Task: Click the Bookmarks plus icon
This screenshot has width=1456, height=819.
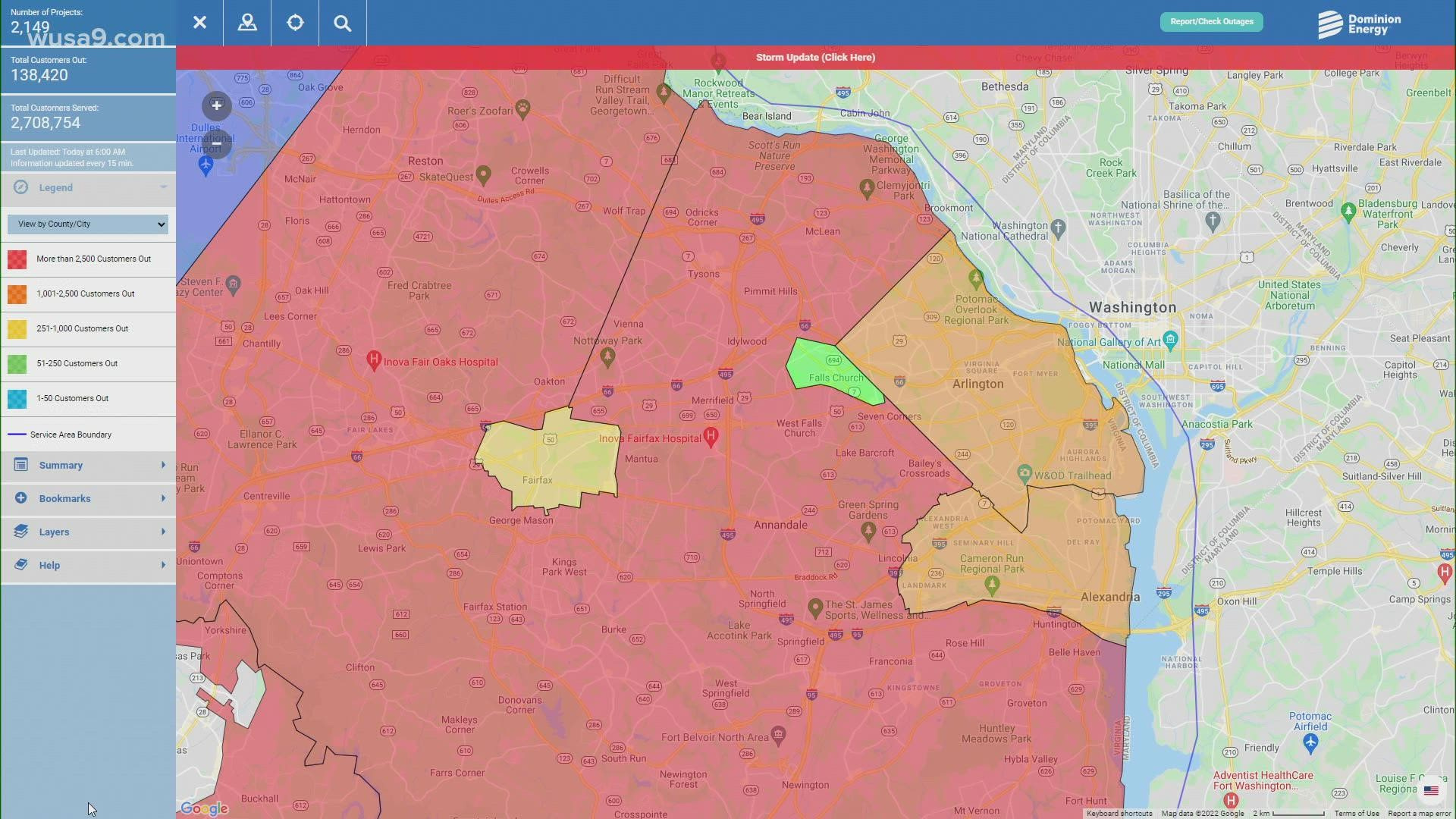Action: click(x=20, y=498)
